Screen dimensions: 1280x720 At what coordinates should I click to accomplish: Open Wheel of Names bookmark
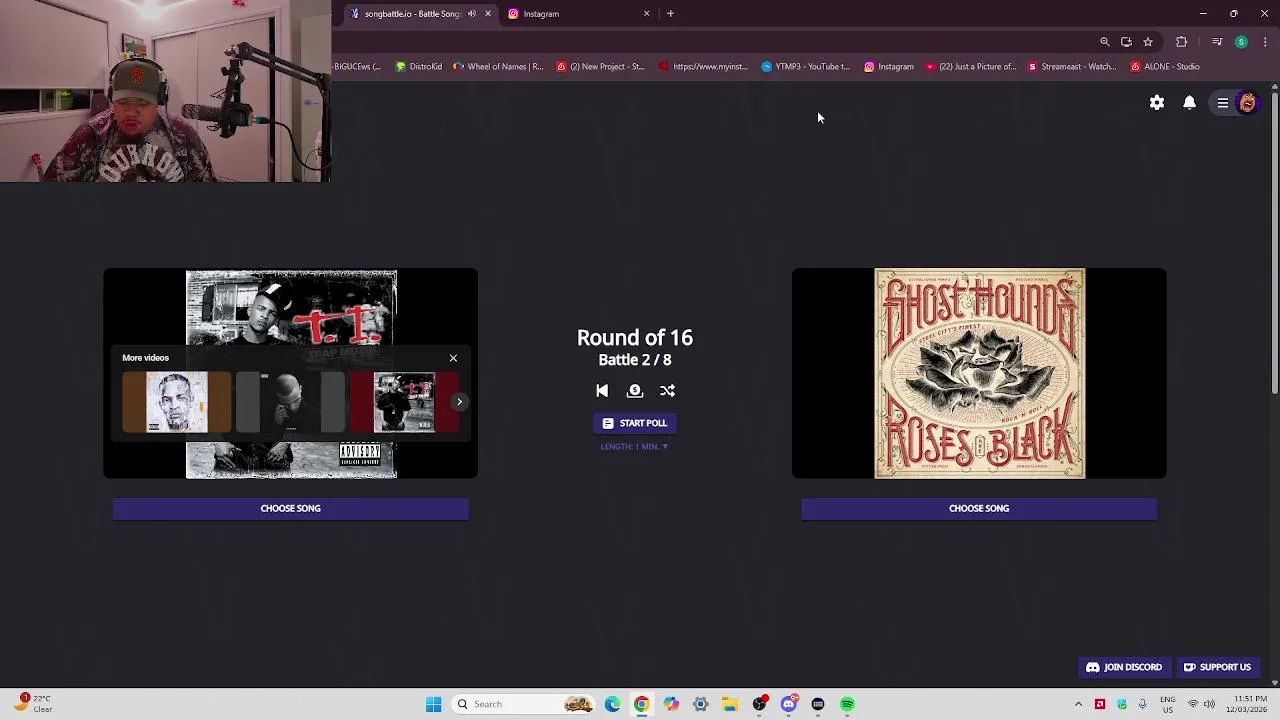[x=498, y=67]
